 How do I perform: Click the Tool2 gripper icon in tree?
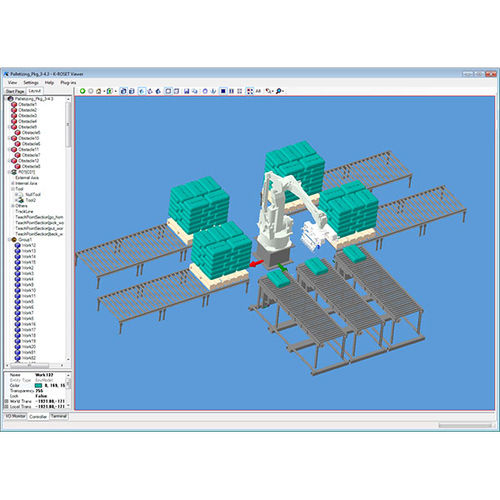(x=21, y=200)
